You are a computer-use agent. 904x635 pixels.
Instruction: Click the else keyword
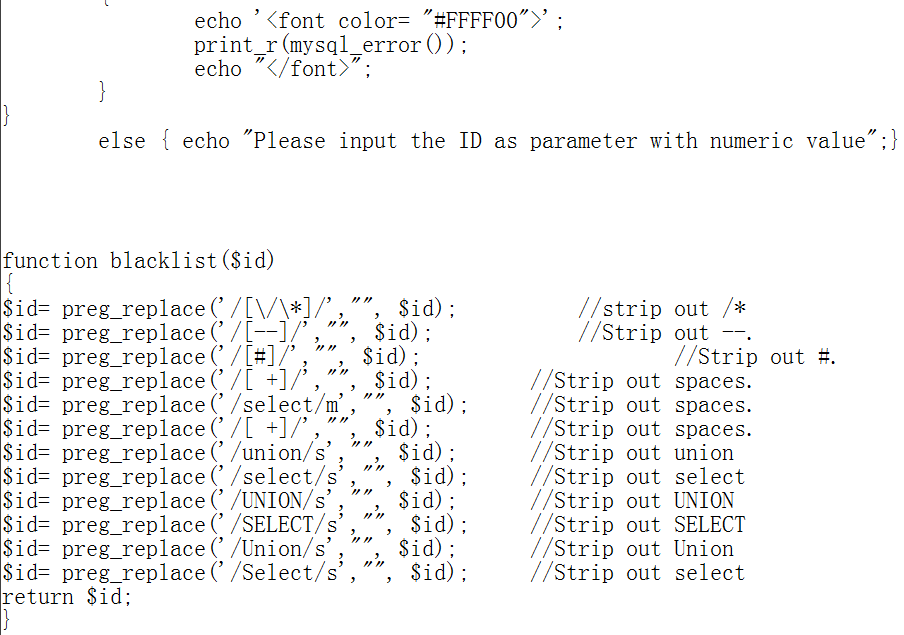coord(122,141)
